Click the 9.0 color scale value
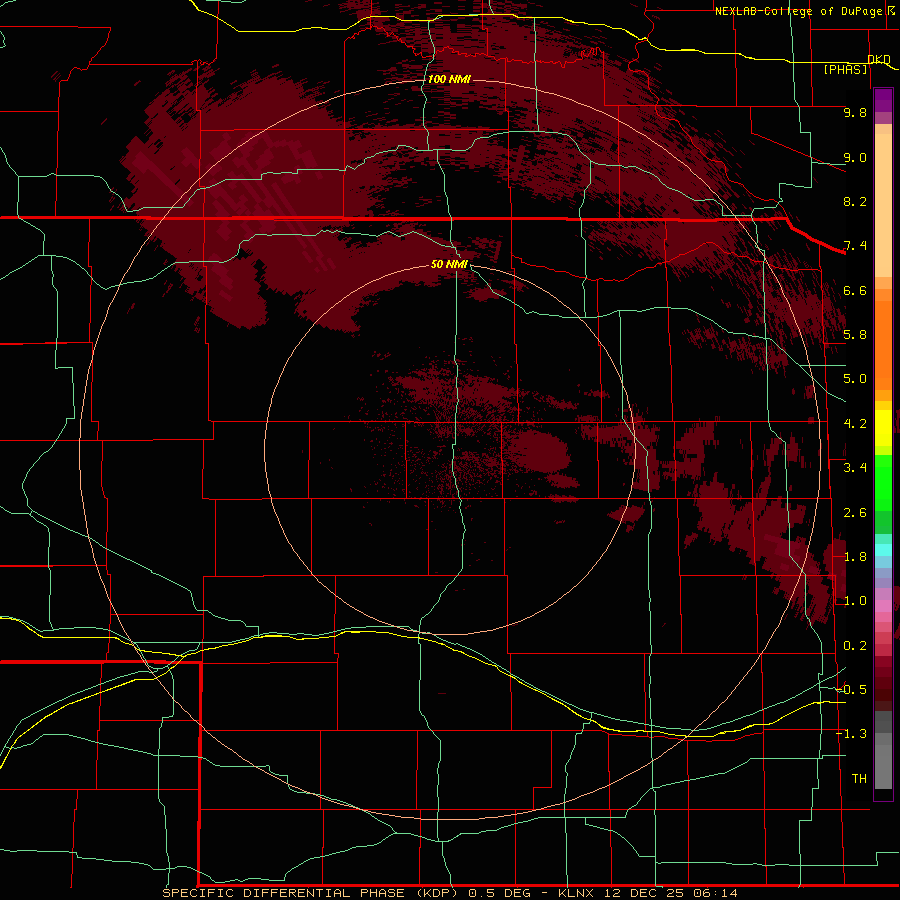The height and width of the screenshot is (900, 900). point(855,157)
